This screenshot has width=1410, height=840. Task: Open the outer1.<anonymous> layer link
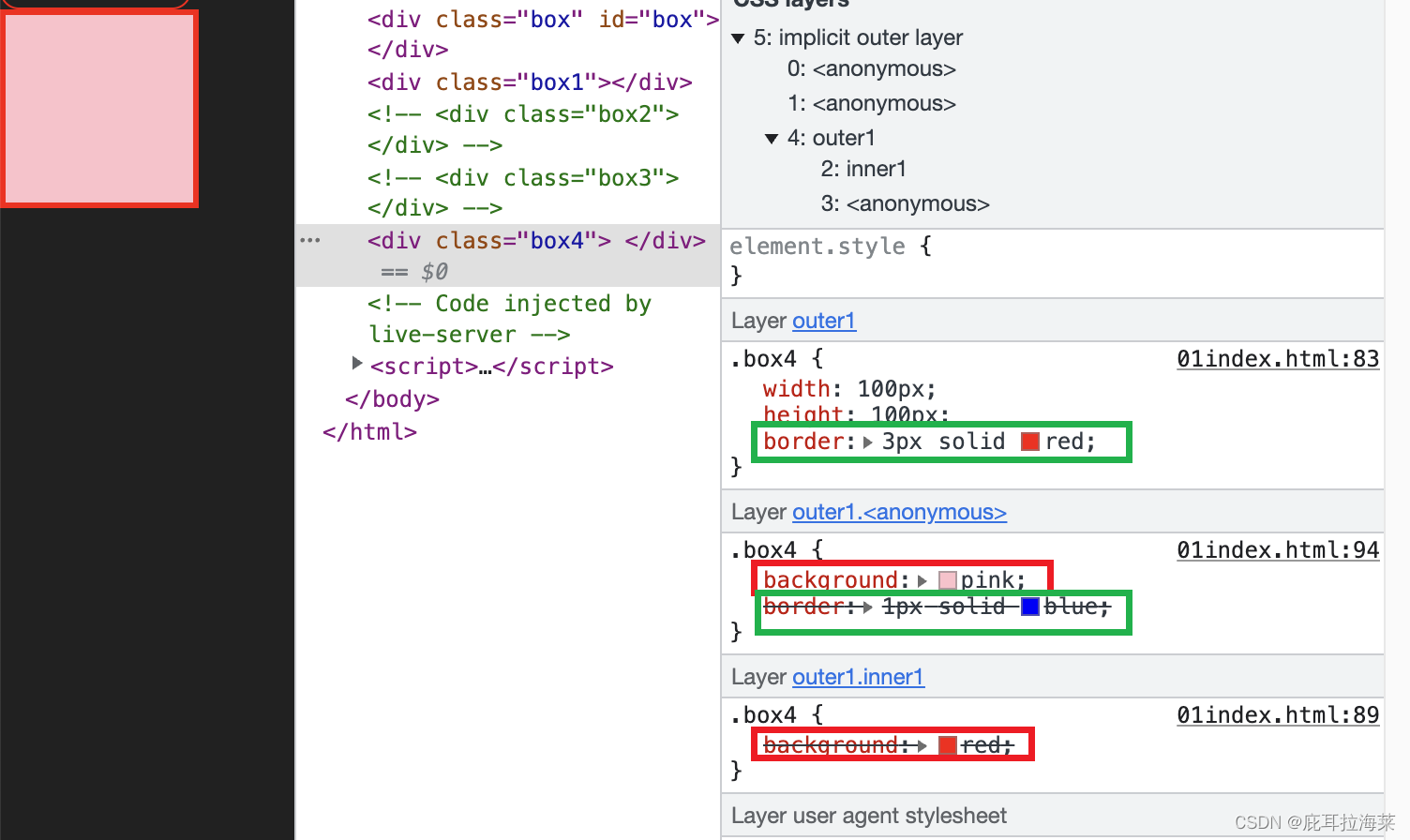point(899,512)
